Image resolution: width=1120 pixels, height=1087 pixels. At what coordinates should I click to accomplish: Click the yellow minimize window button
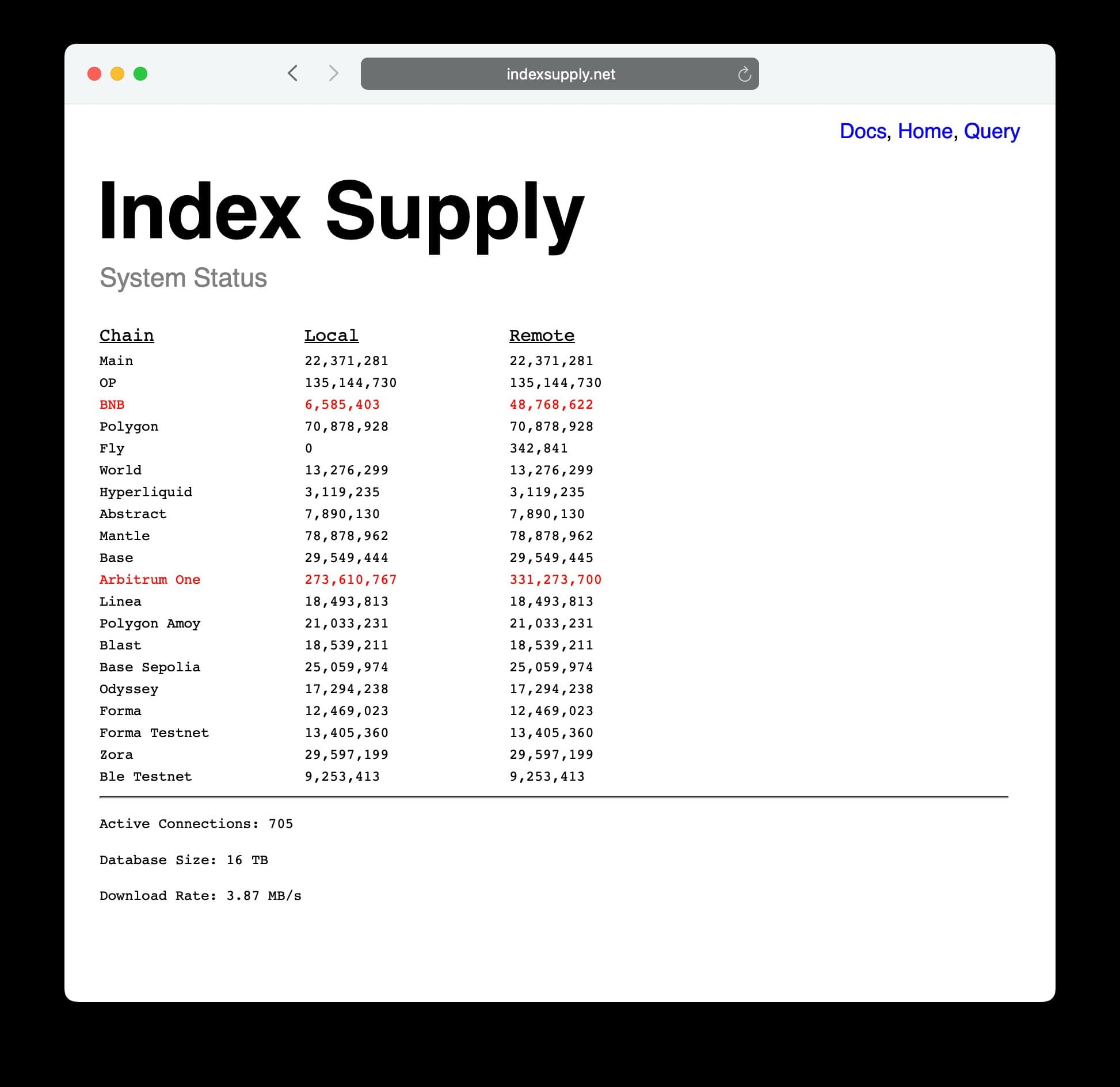click(117, 74)
